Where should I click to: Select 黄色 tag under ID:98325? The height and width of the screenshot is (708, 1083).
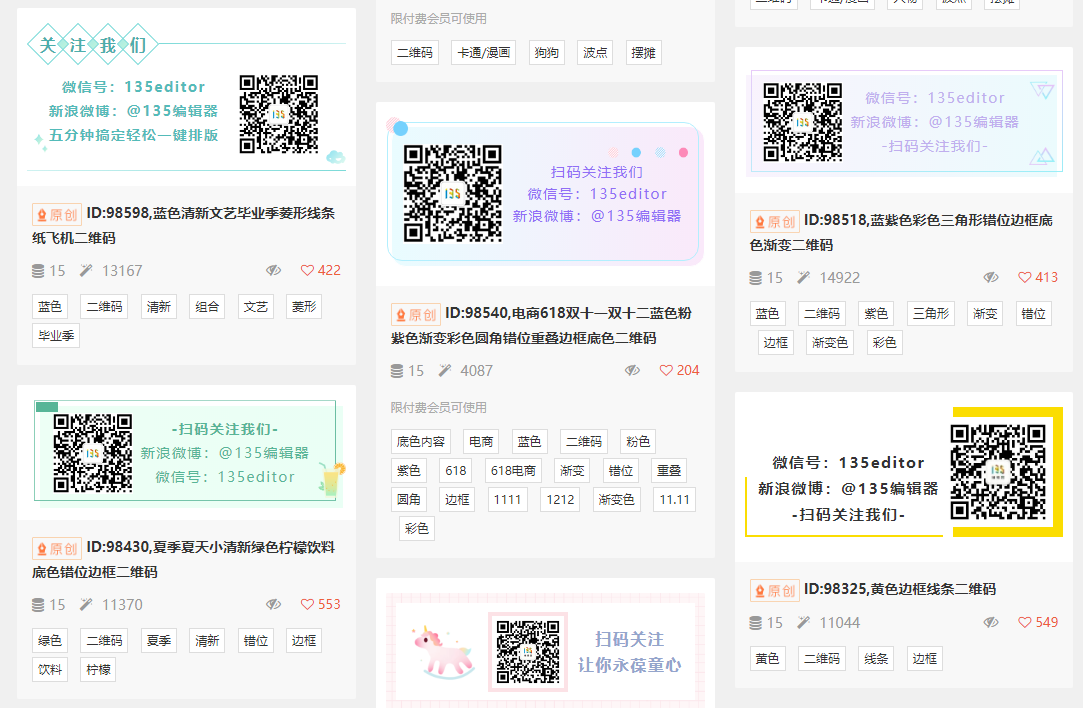click(x=767, y=658)
